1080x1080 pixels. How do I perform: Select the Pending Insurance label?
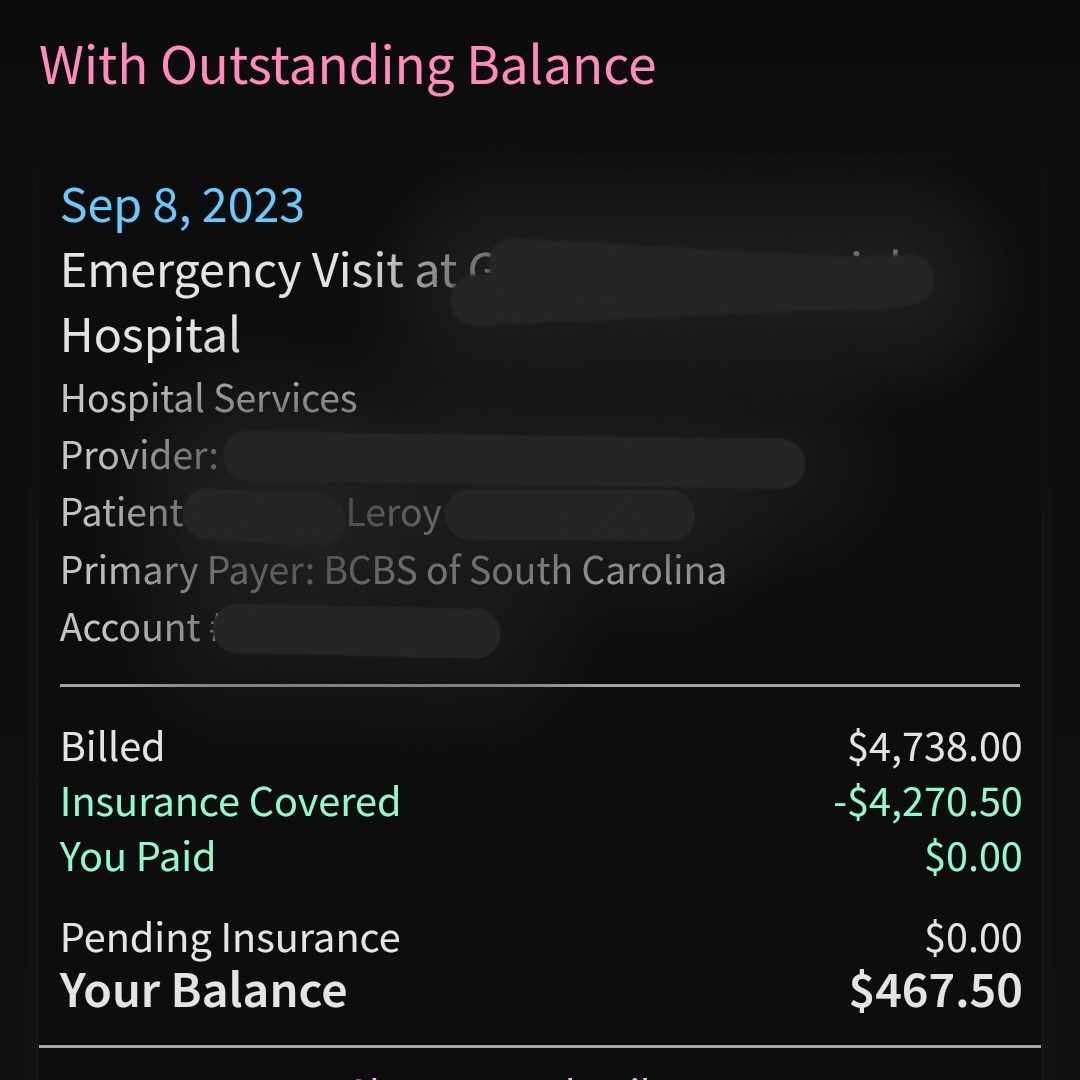[230, 937]
